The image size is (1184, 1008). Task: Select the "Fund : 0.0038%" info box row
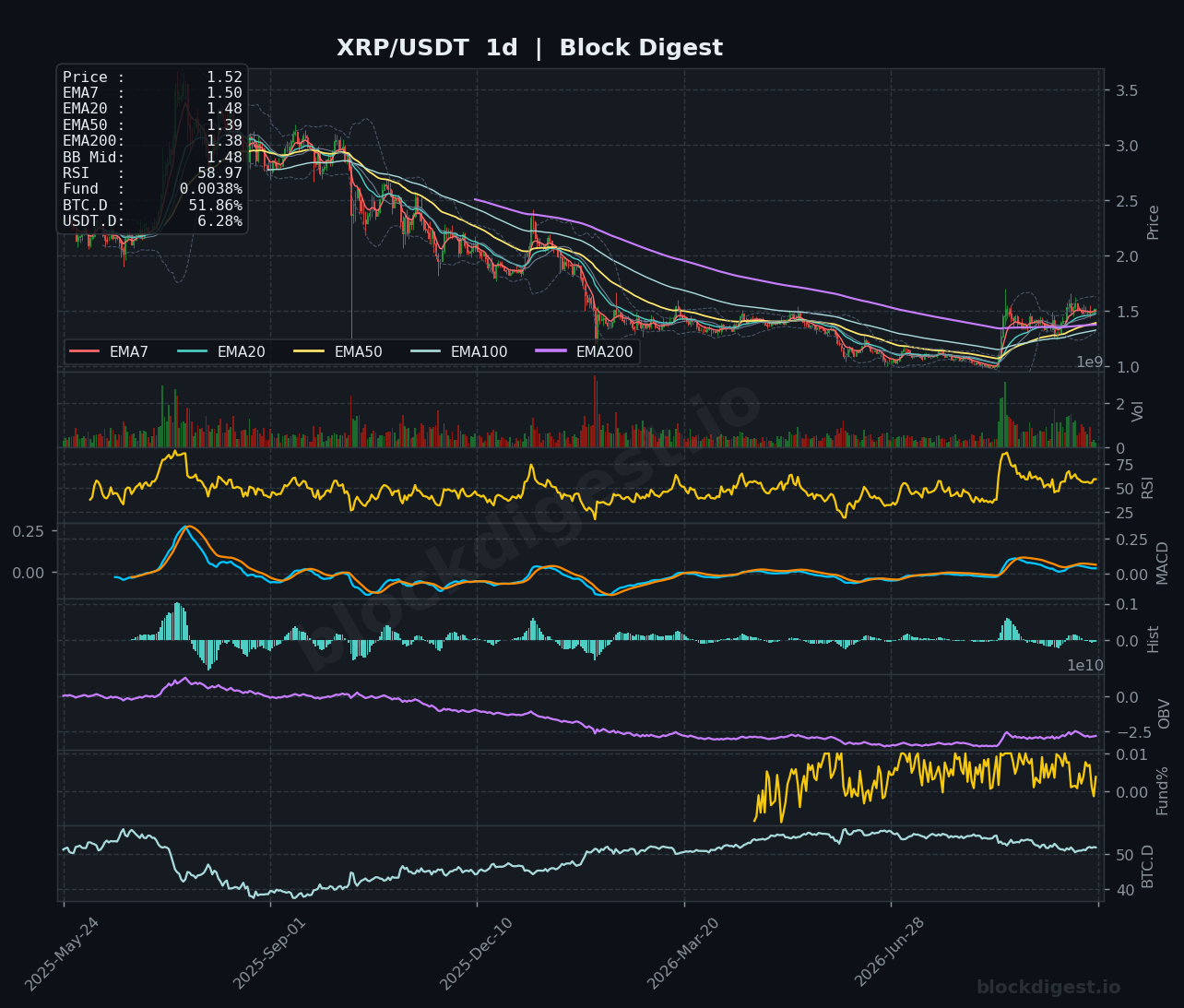pos(152,189)
